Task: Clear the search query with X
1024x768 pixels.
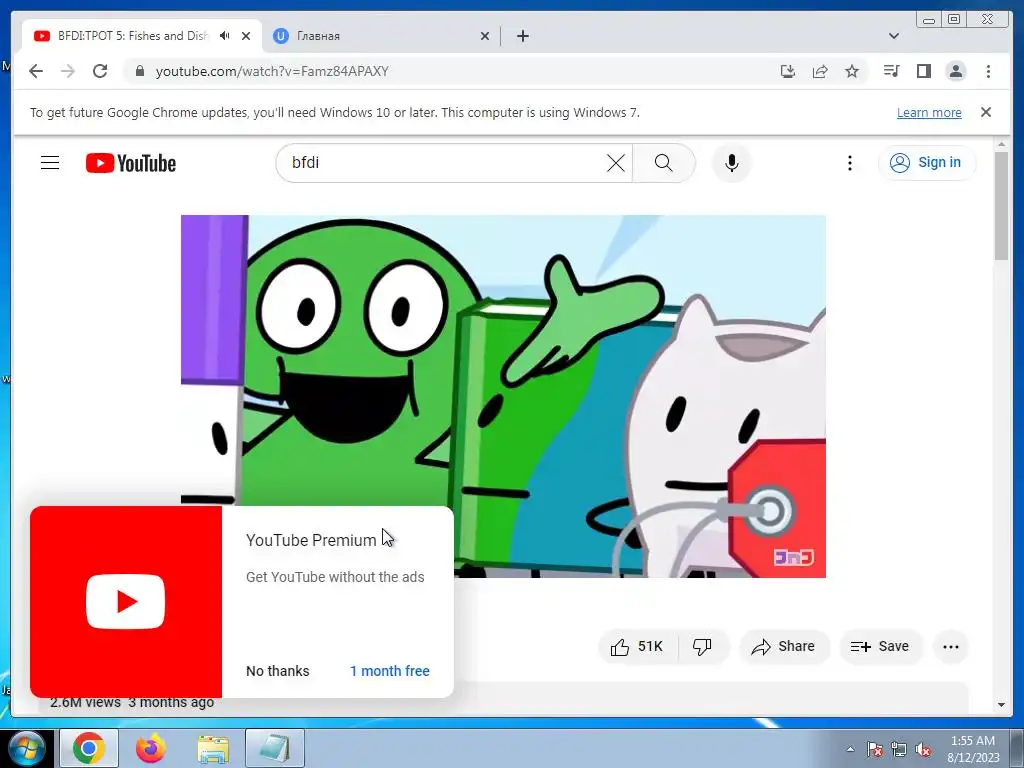Action: 616,163
